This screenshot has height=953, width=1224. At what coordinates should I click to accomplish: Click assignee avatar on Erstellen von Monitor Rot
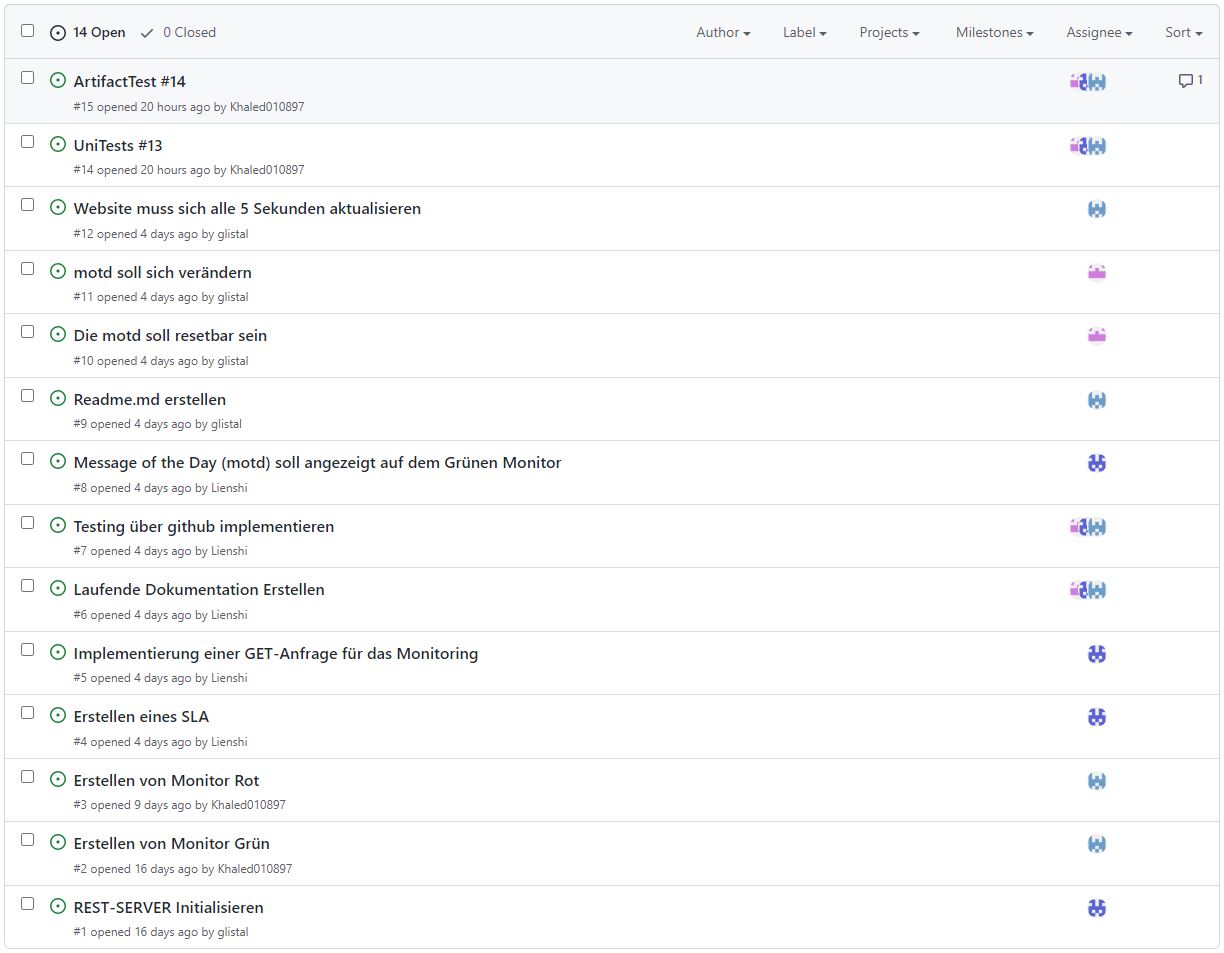[1097, 781]
